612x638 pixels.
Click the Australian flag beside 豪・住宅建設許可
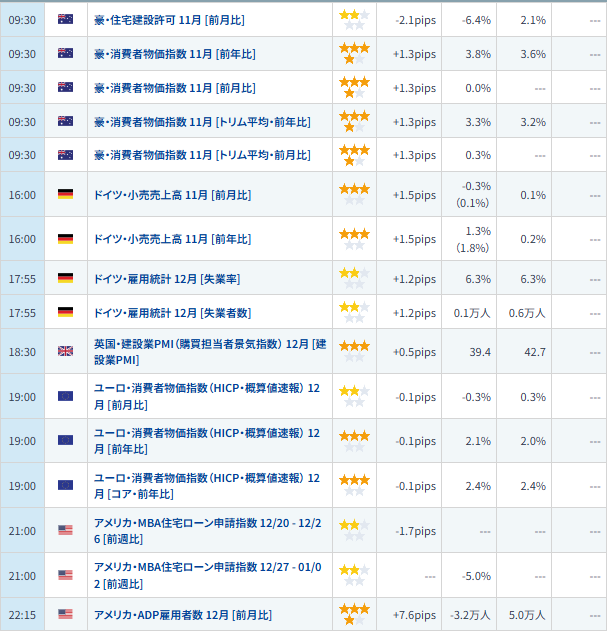coord(65,19)
